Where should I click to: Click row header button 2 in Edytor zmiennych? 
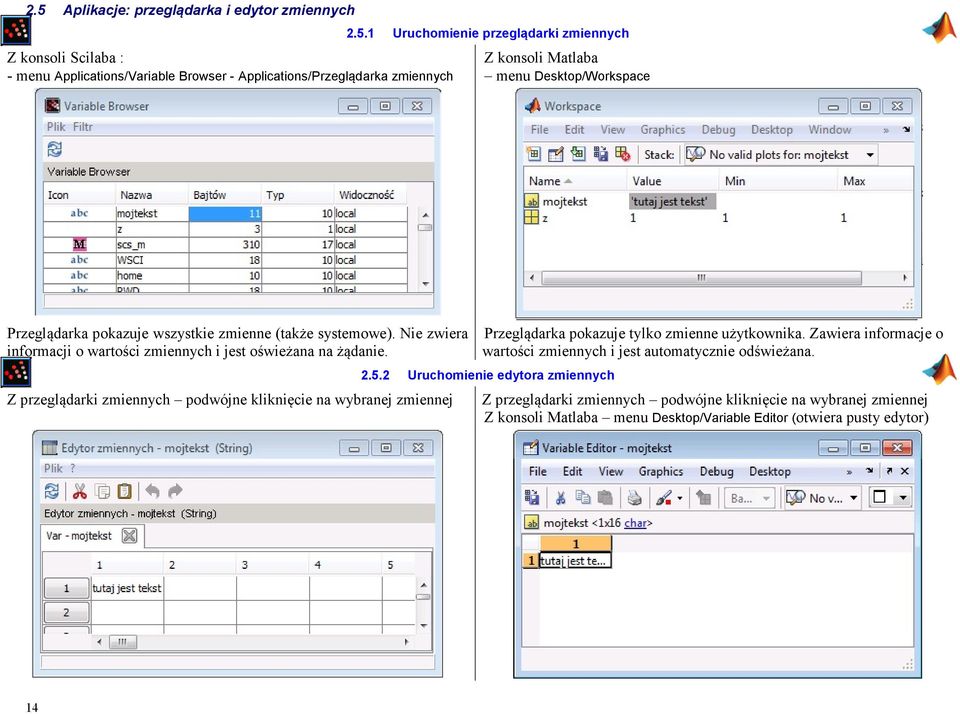tap(67, 612)
